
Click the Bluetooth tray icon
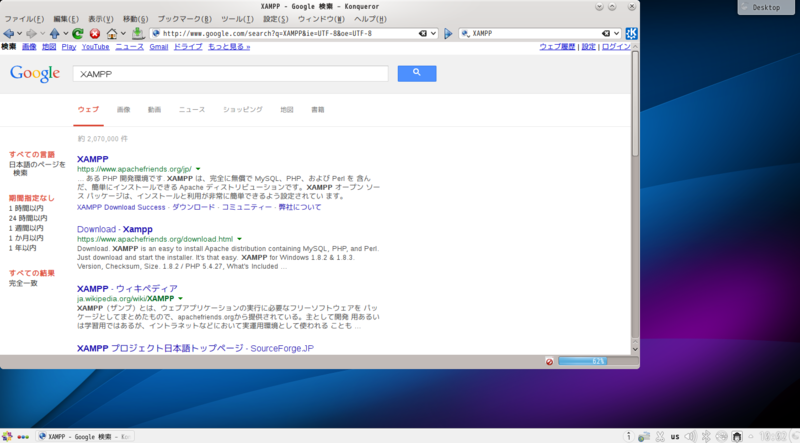coord(706,436)
